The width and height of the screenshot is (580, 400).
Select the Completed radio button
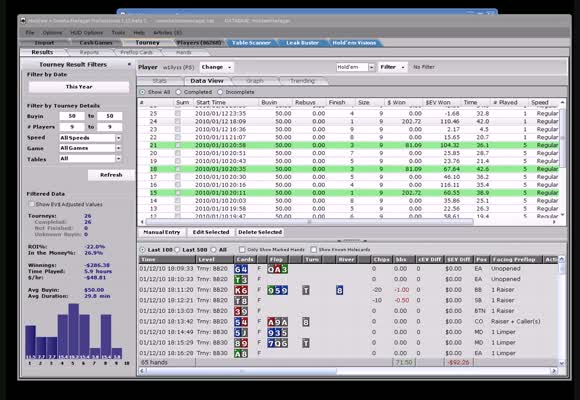click(x=179, y=92)
